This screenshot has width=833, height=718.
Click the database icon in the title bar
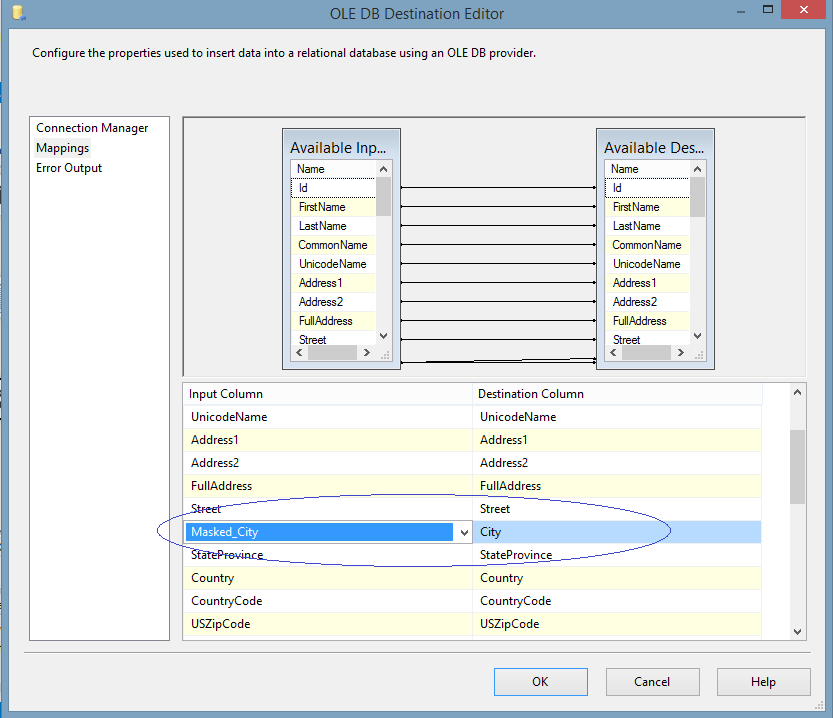point(19,12)
